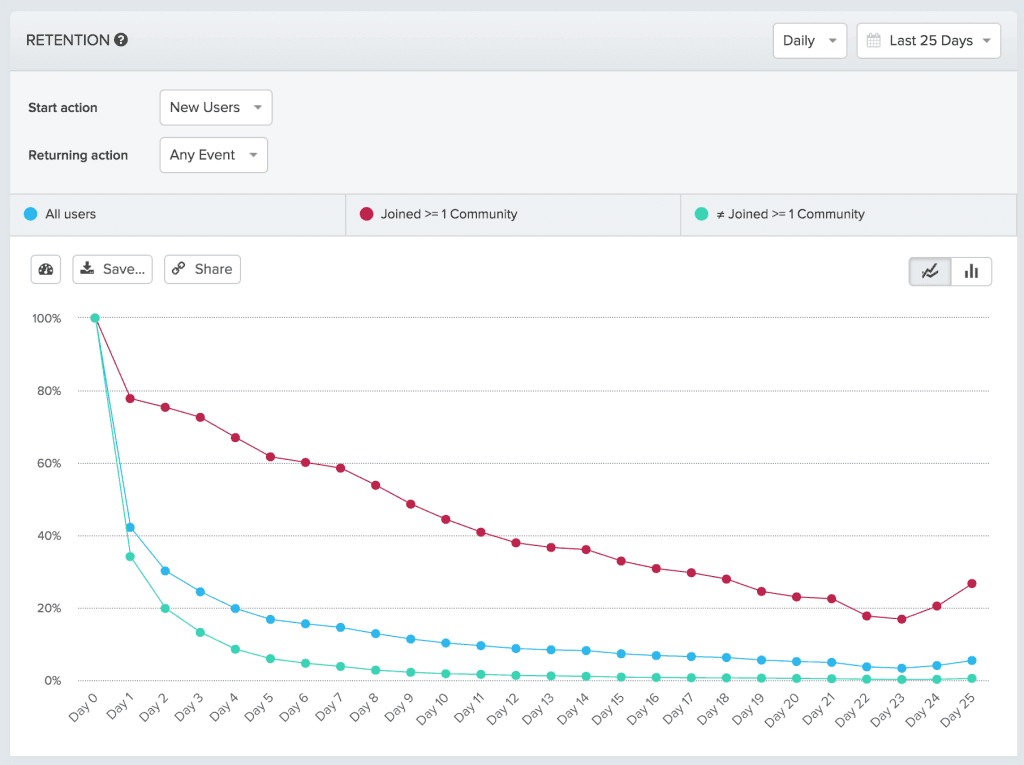This screenshot has height=765, width=1024.
Task: Switch to bar chart view
Action: pyautogui.click(x=971, y=271)
